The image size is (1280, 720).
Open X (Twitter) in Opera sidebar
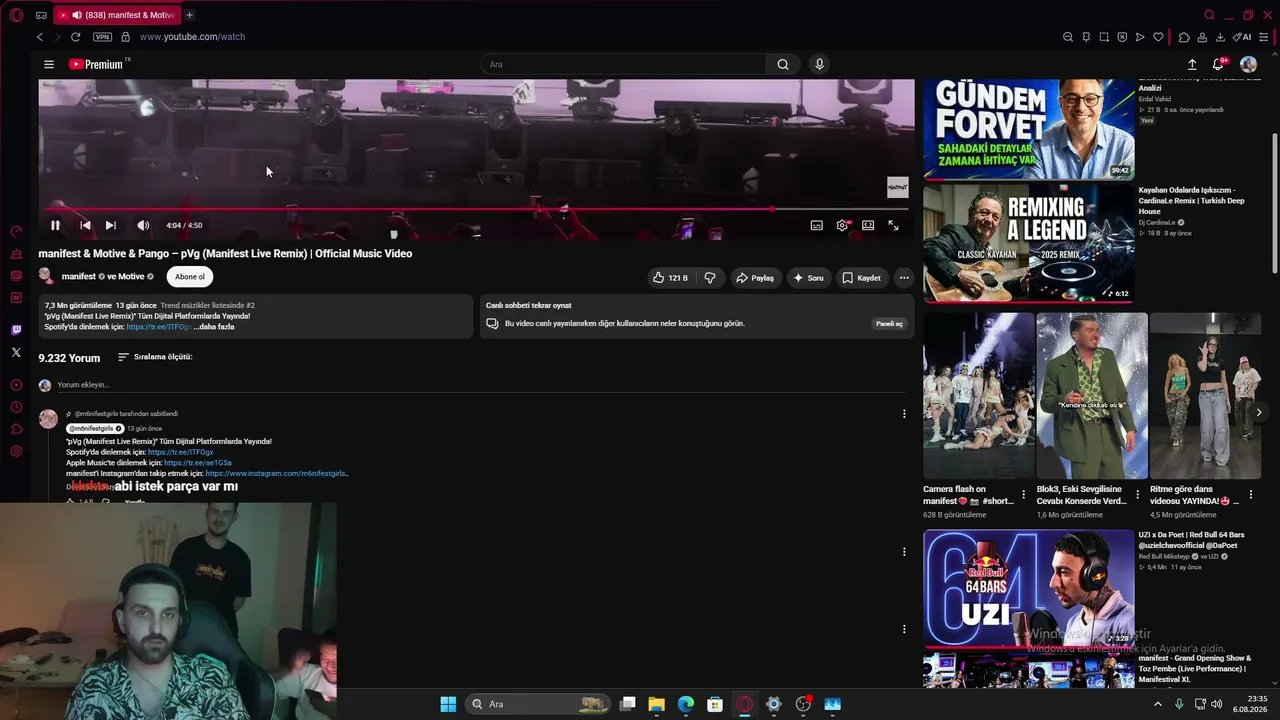pyautogui.click(x=16, y=352)
